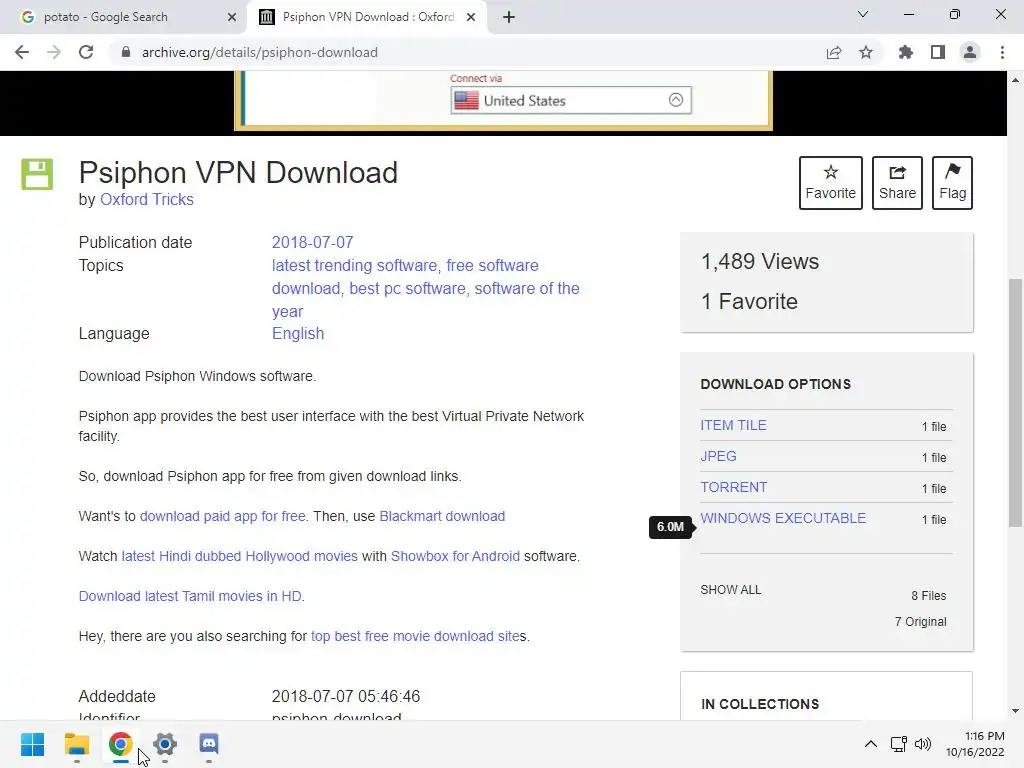Open publication date 2018-07-07 link
This screenshot has height=768, width=1024.
pos(313,242)
